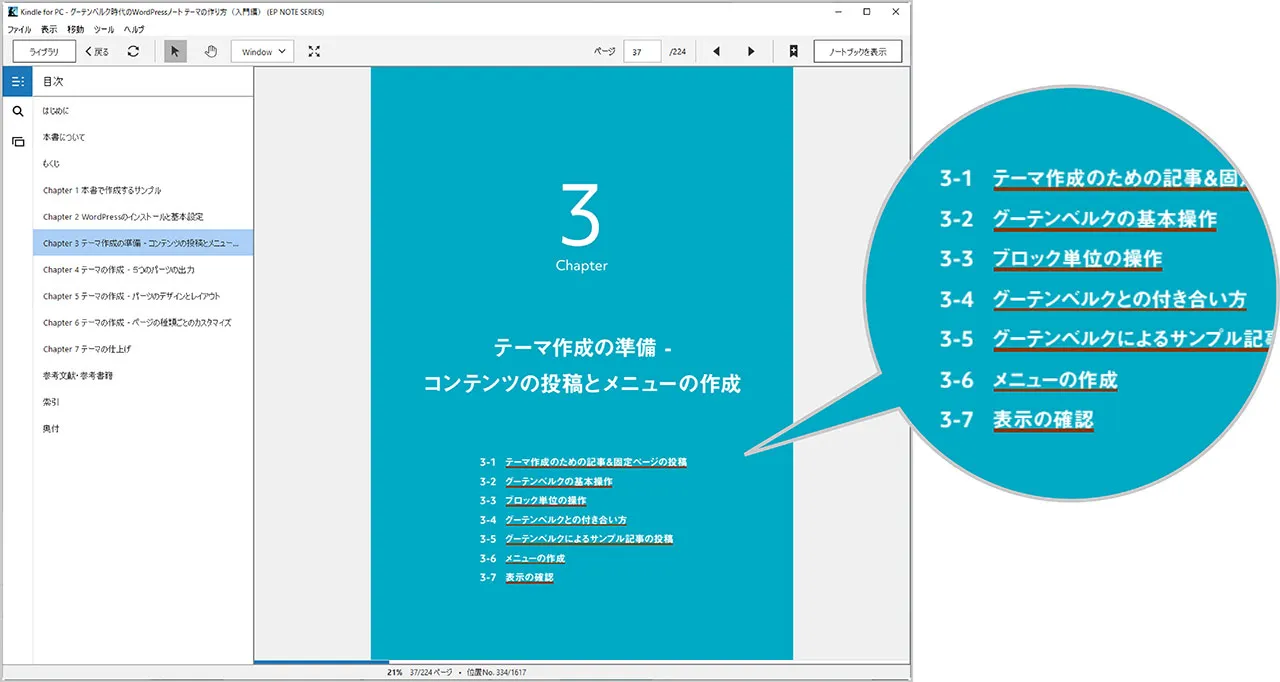Go to the next page arrow
1280x682 pixels.
point(751,51)
